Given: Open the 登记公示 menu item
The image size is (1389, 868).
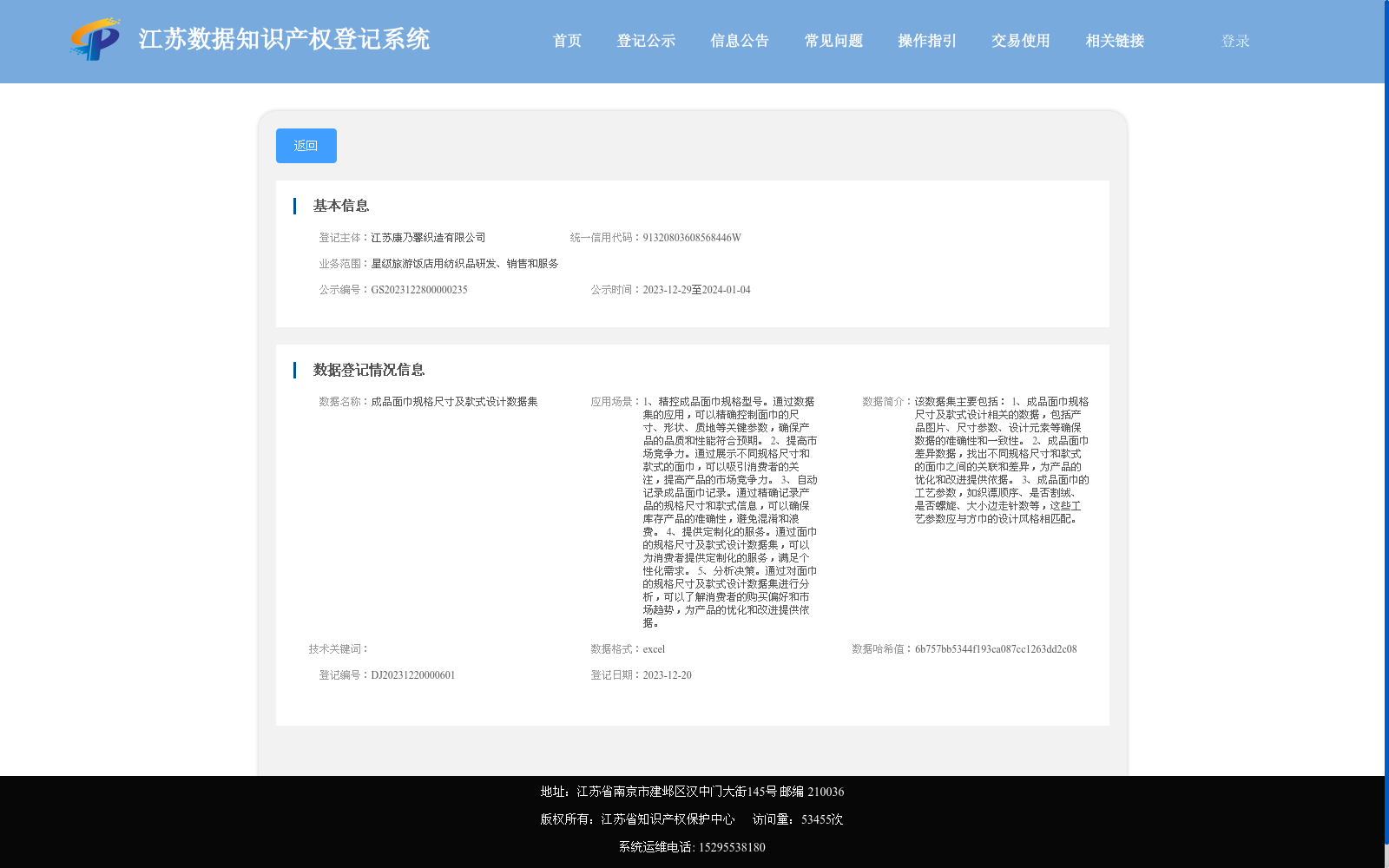Looking at the screenshot, I should coord(646,41).
